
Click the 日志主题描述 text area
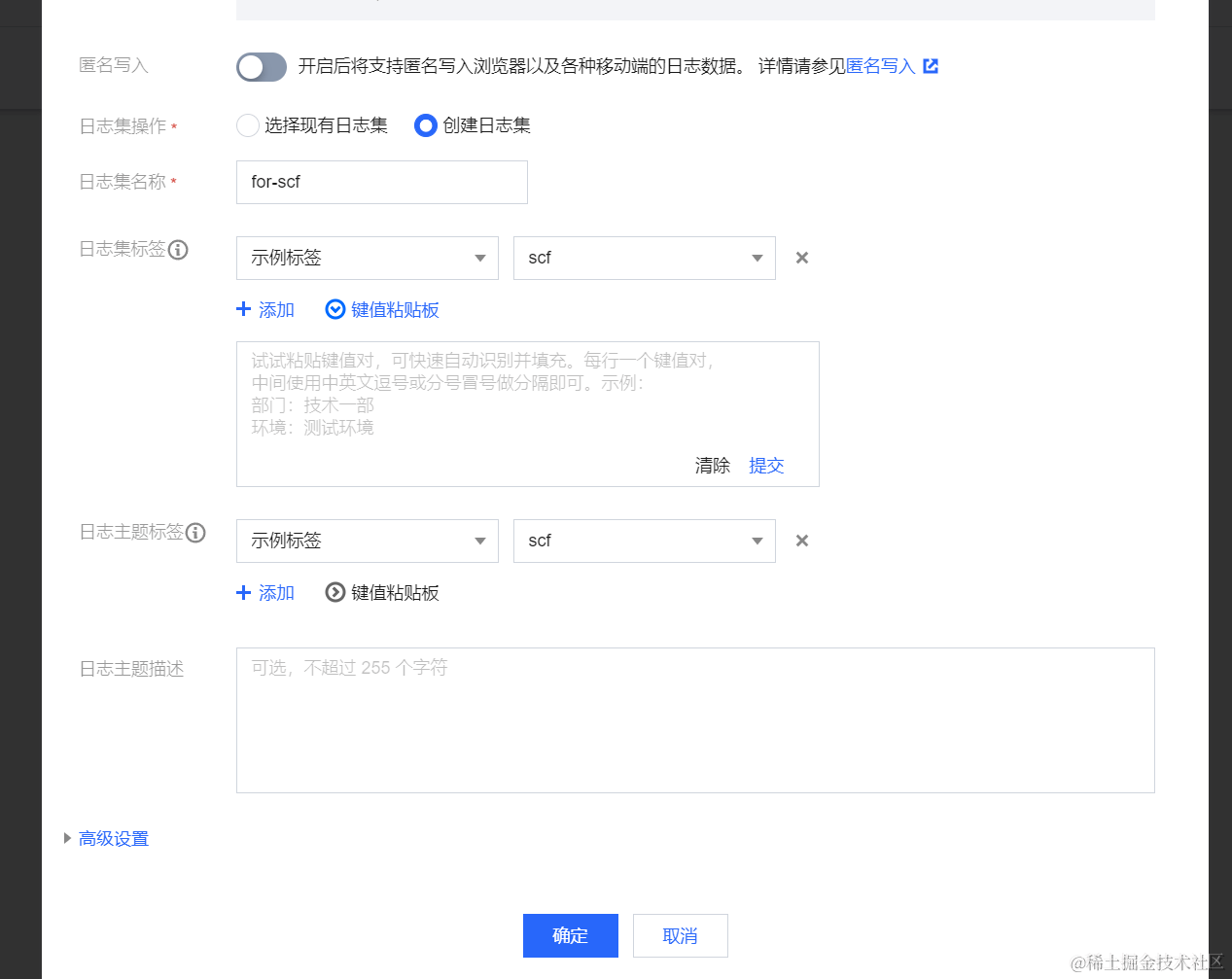pyautogui.click(x=695, y=719)
